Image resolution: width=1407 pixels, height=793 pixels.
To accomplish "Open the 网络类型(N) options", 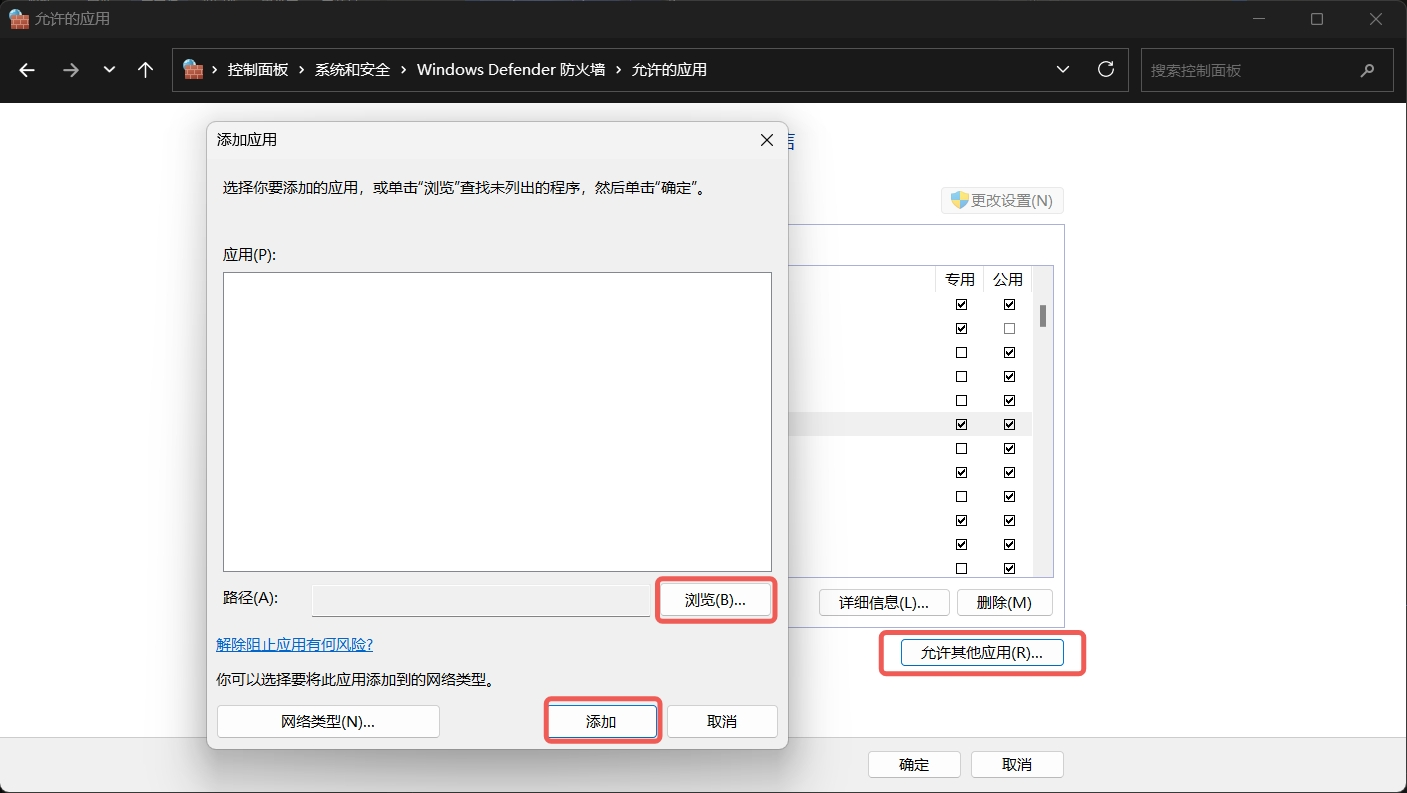I will pos(328,721).
